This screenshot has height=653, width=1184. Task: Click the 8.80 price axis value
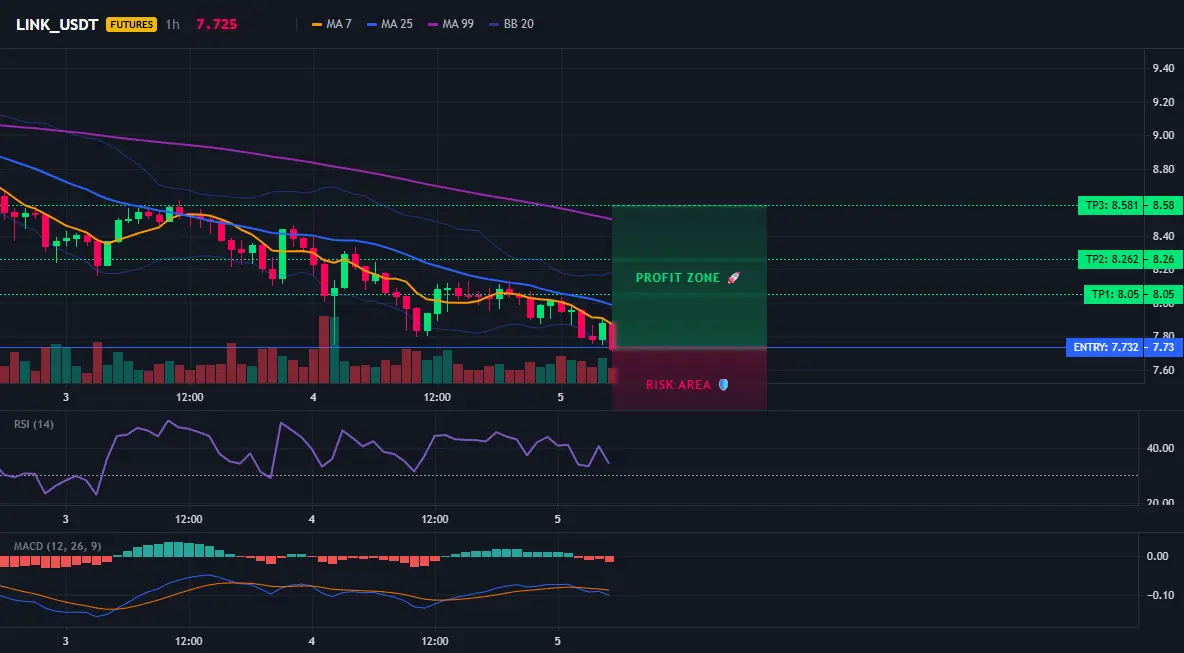[x=1163, y=169]
